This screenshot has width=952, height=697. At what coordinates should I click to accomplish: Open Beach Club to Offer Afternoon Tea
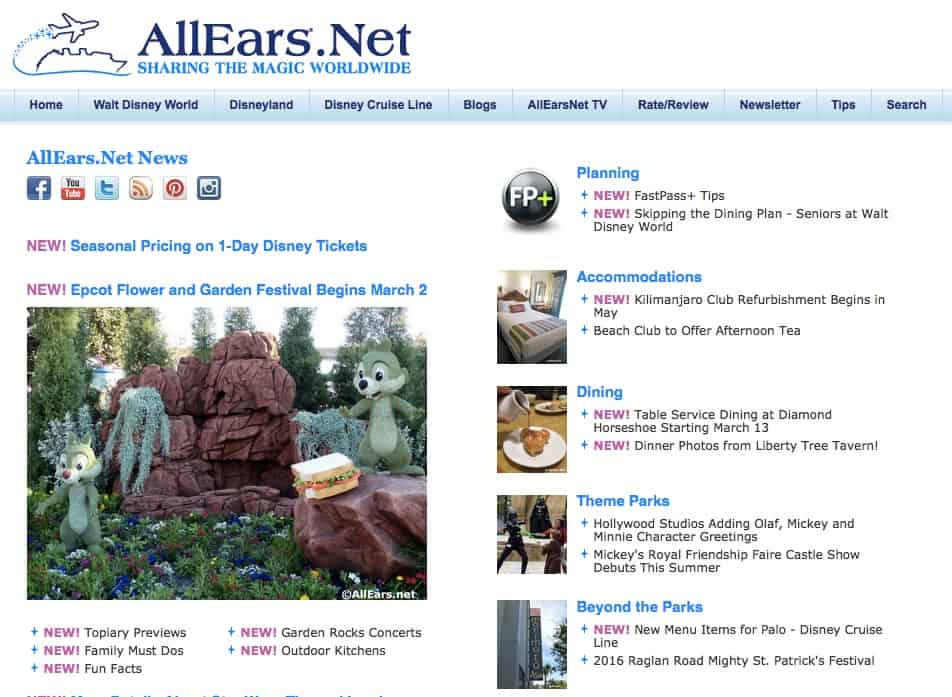(697, 331)
